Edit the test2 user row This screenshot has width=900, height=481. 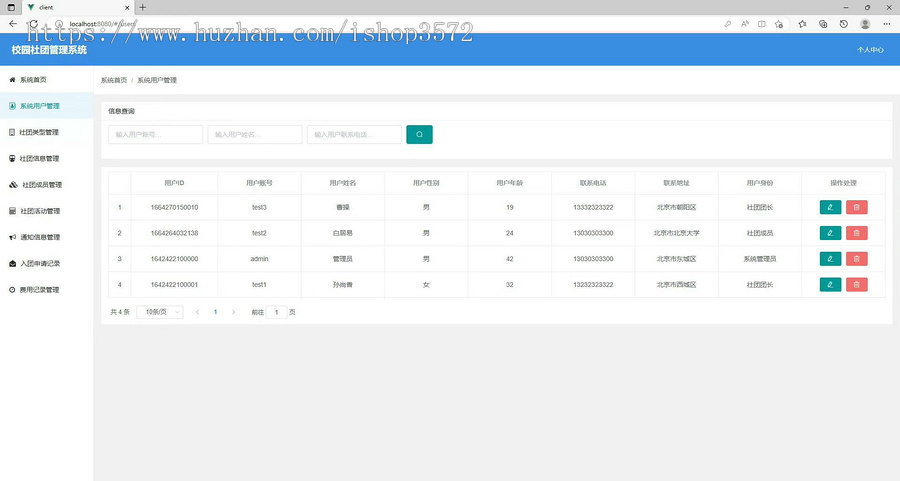point(830,233)
